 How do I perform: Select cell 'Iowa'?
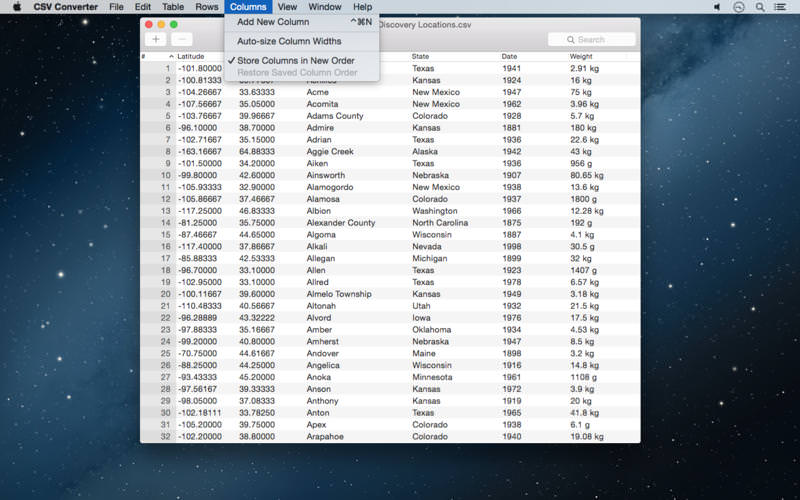(x=421, y=318)
